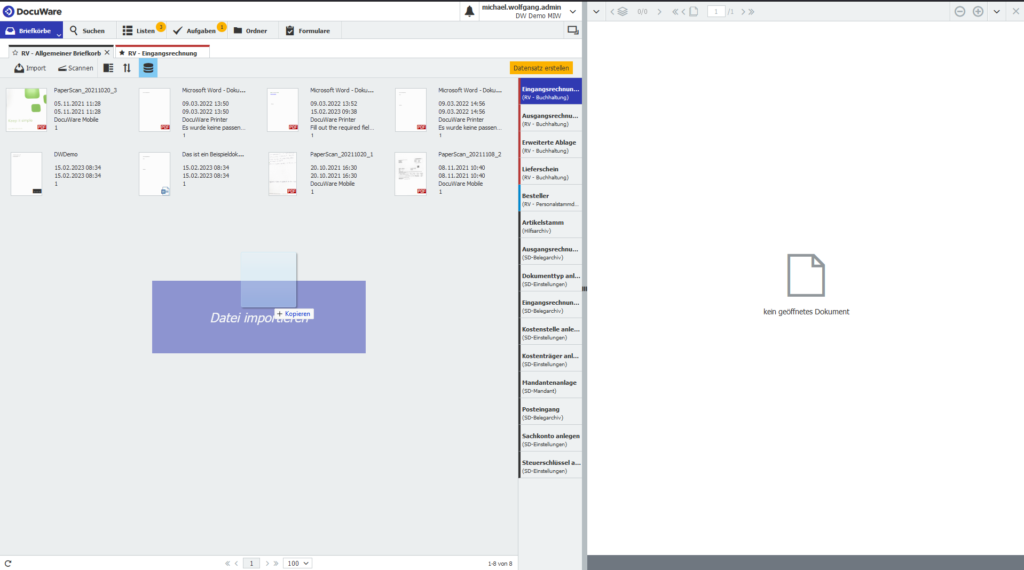The width and height of the screenshot is (1024, 570).
Task: Toggle the list view layout icon
Action: point(108,68)
